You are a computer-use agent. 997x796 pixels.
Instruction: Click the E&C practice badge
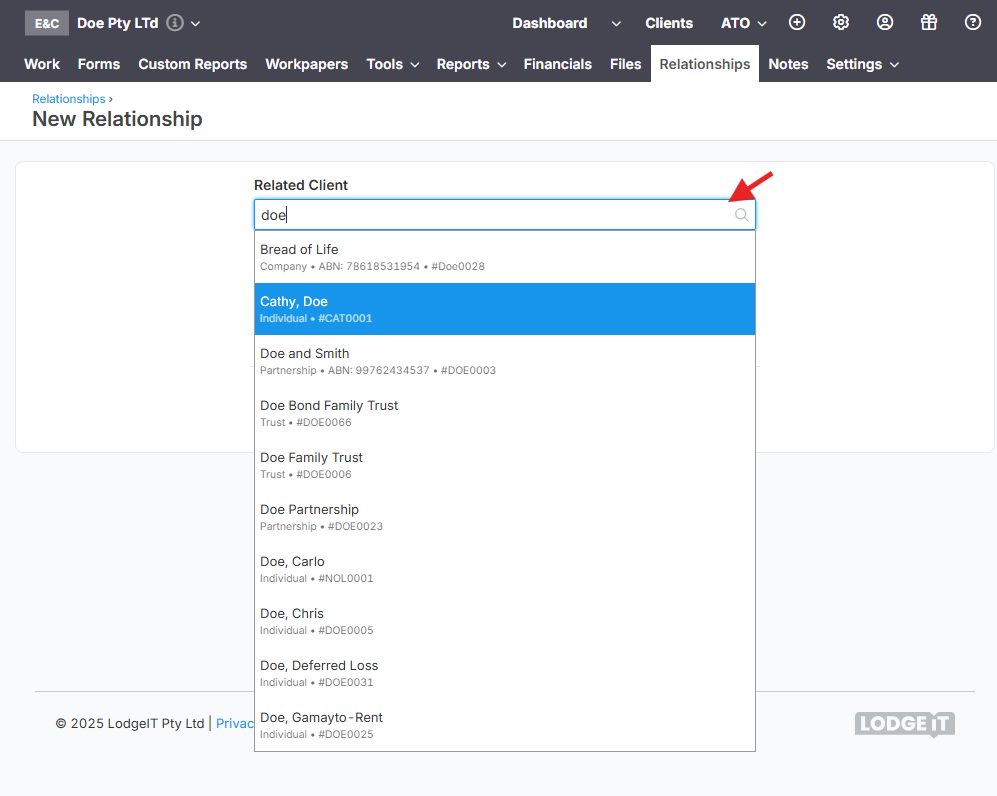46,24
